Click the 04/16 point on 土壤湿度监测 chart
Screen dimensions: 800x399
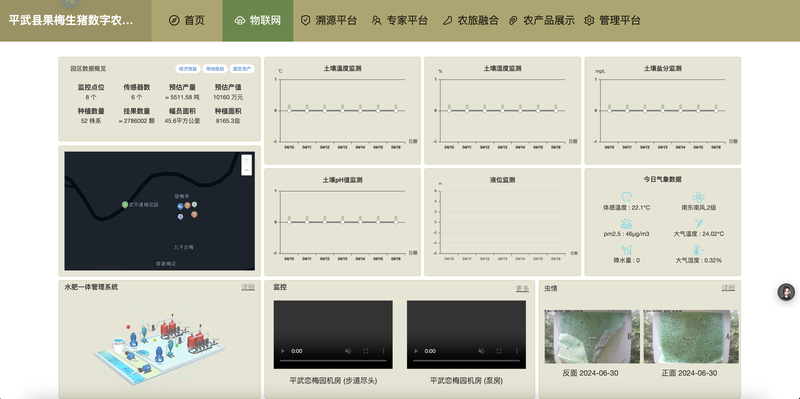click(556, 110)
